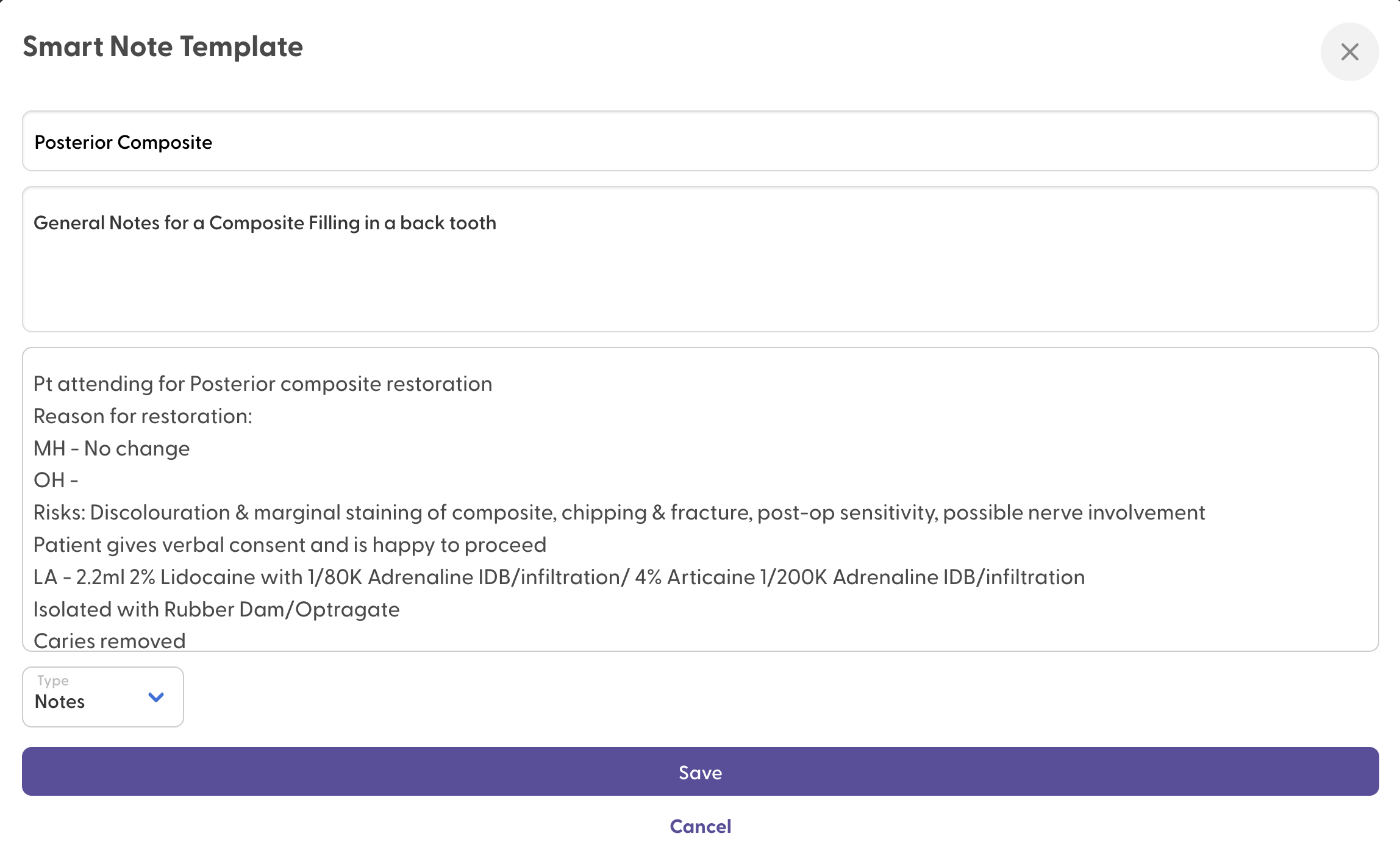The image size is (1400, 861).
Task: Click the 'MH - No change' line
Action: coord(112,449)
